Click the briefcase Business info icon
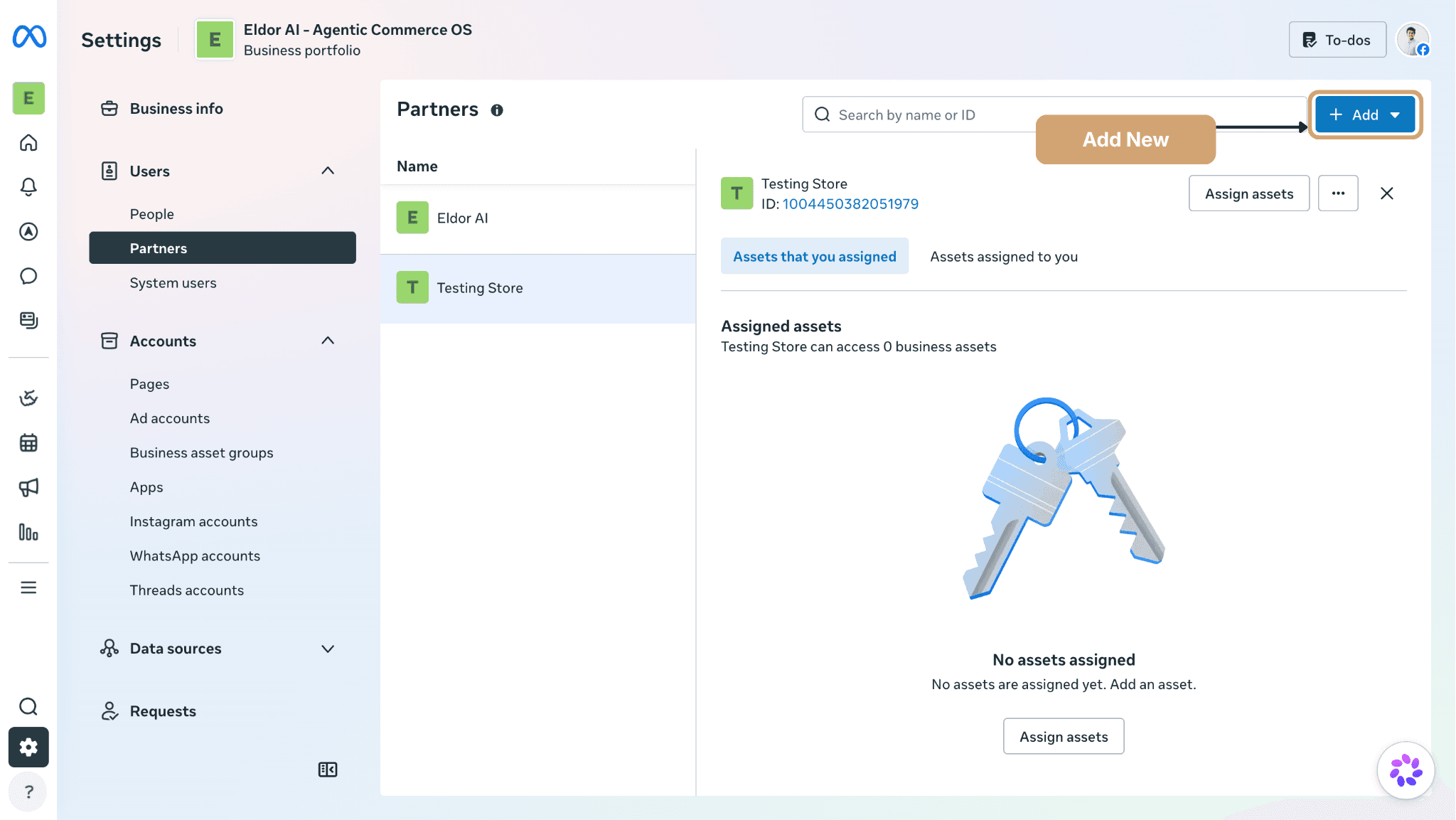Viewport: 1456px width, 820px height. pyautogui.click(x=109, y=109)
